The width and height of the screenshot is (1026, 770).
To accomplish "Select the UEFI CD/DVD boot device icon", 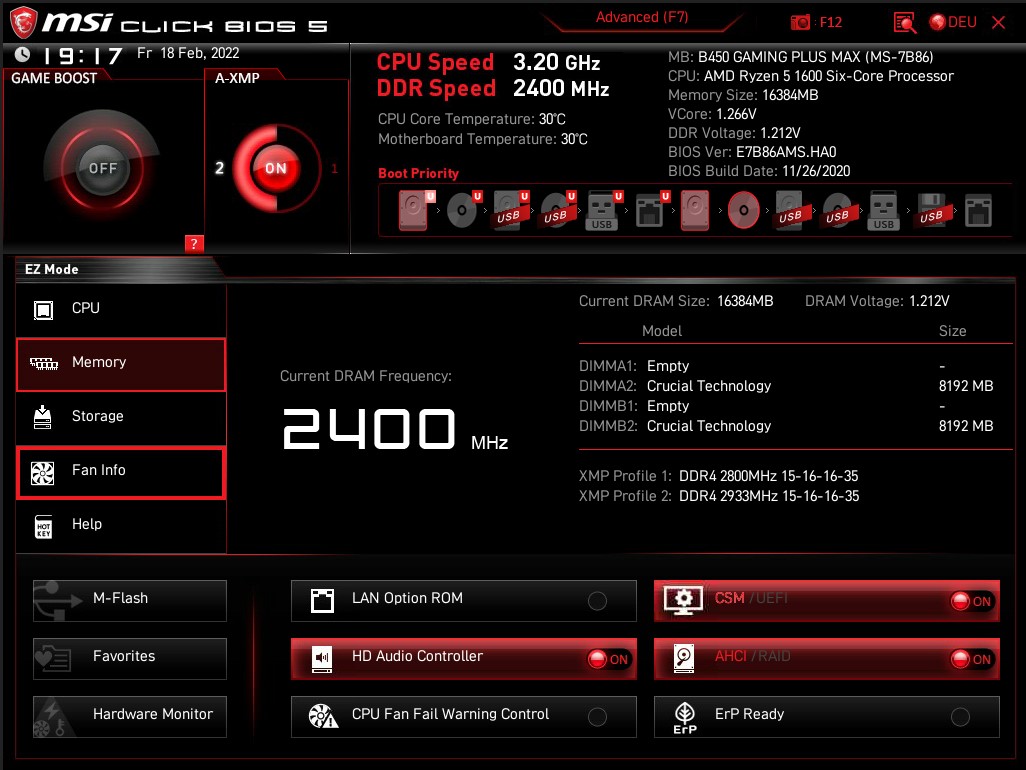I will pyautogui.click(x=463, y=210).
